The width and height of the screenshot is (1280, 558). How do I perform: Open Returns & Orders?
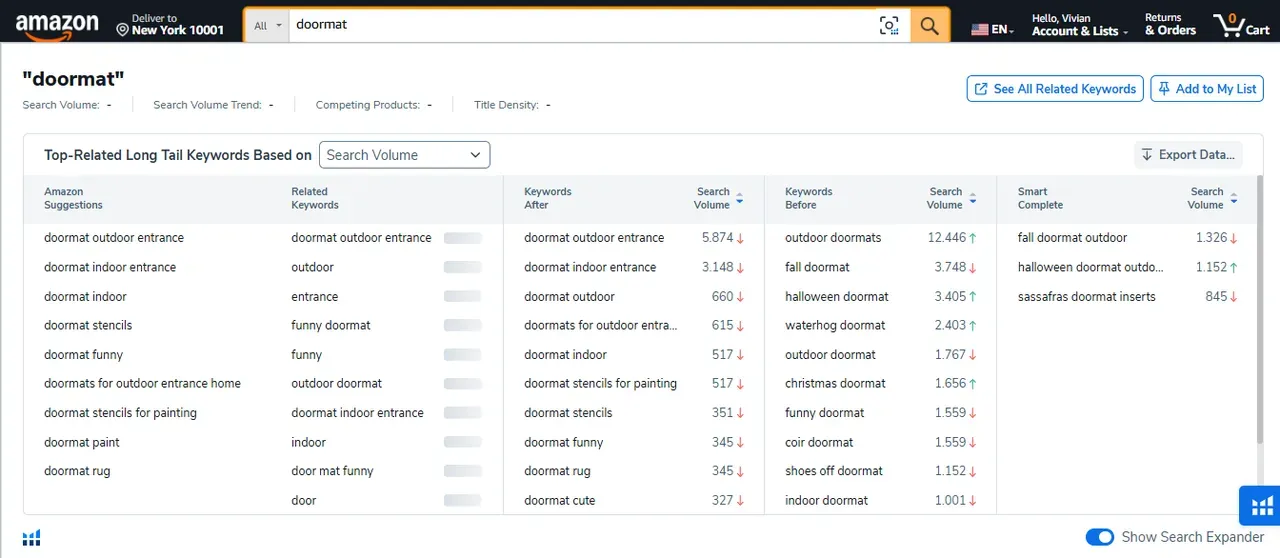click(1170, 25)
